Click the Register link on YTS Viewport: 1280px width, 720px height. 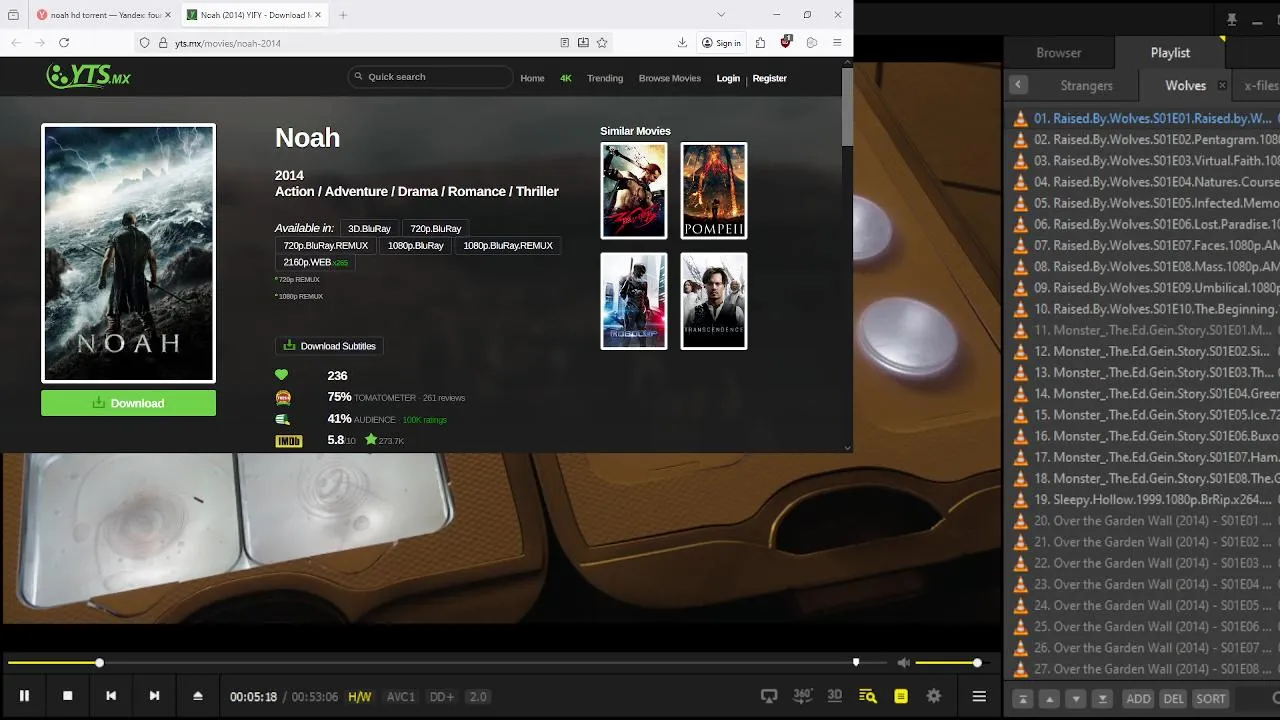coord(769,78)
